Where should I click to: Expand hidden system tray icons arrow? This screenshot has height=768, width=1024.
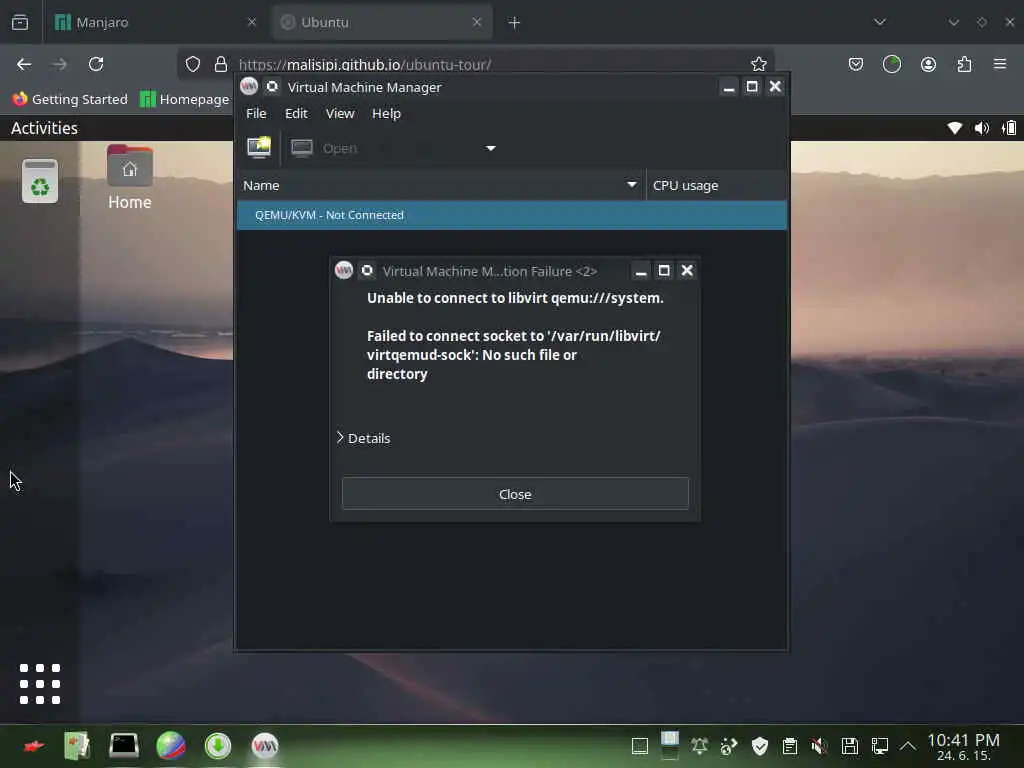(x=908, y=746)
